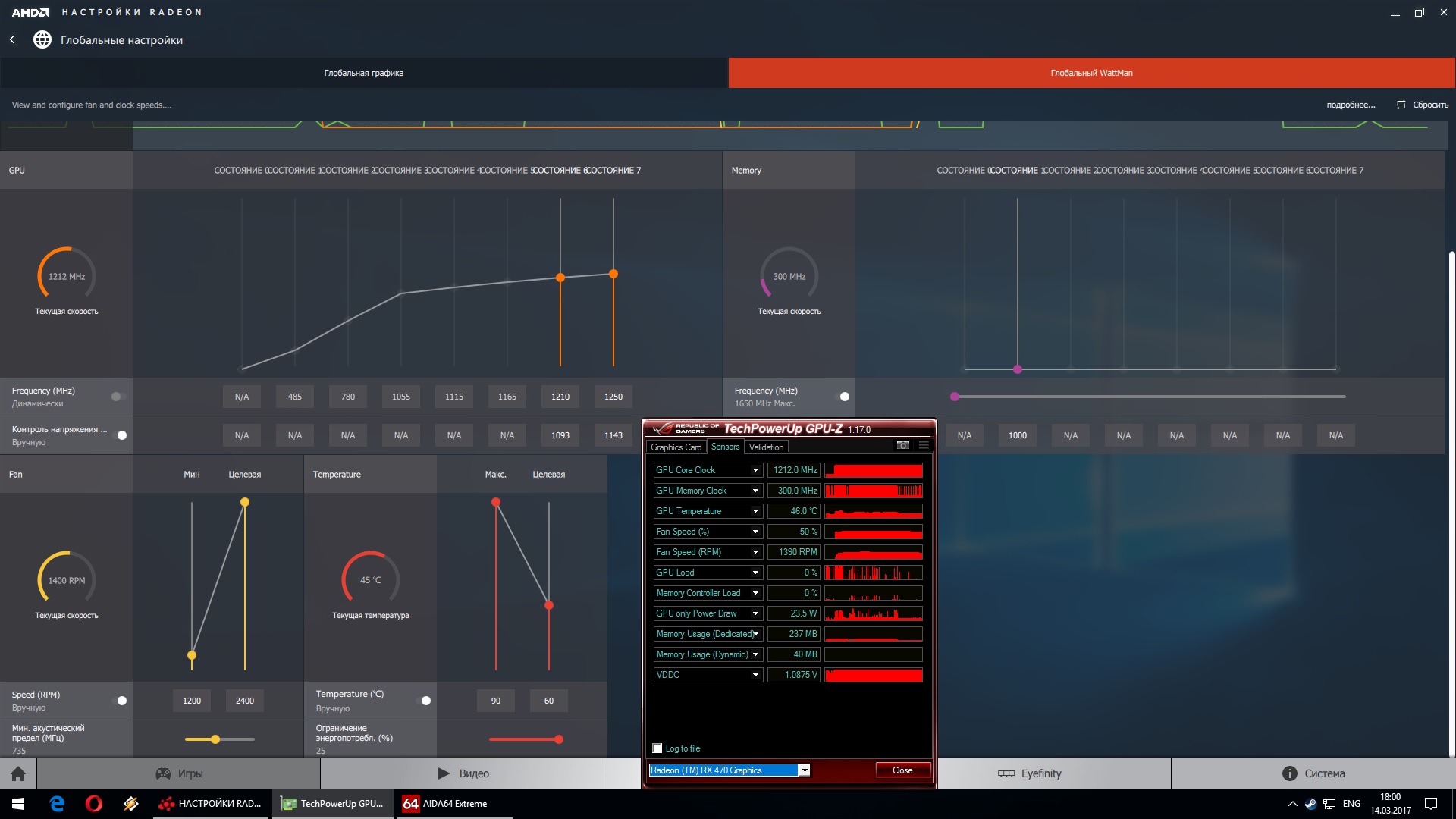The height and width of the screenshot is (819, 1456).
Task: Click the GPU-Z Close button
Action: (x=902, y=770)
